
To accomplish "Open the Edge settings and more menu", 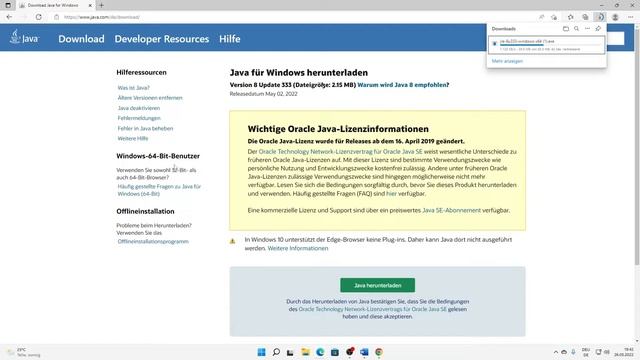I will pos(631,17).
